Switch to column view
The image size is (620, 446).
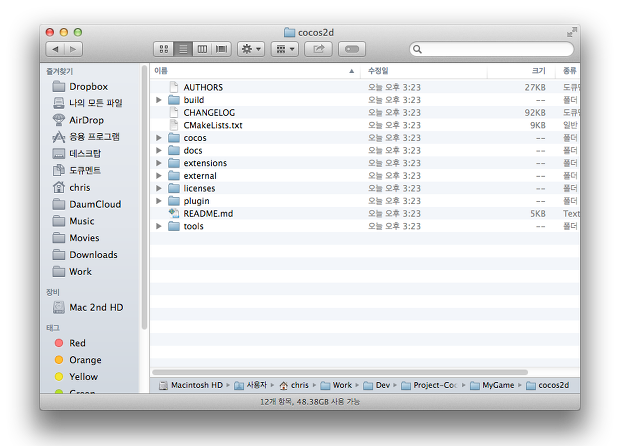(x=202, y=49)
